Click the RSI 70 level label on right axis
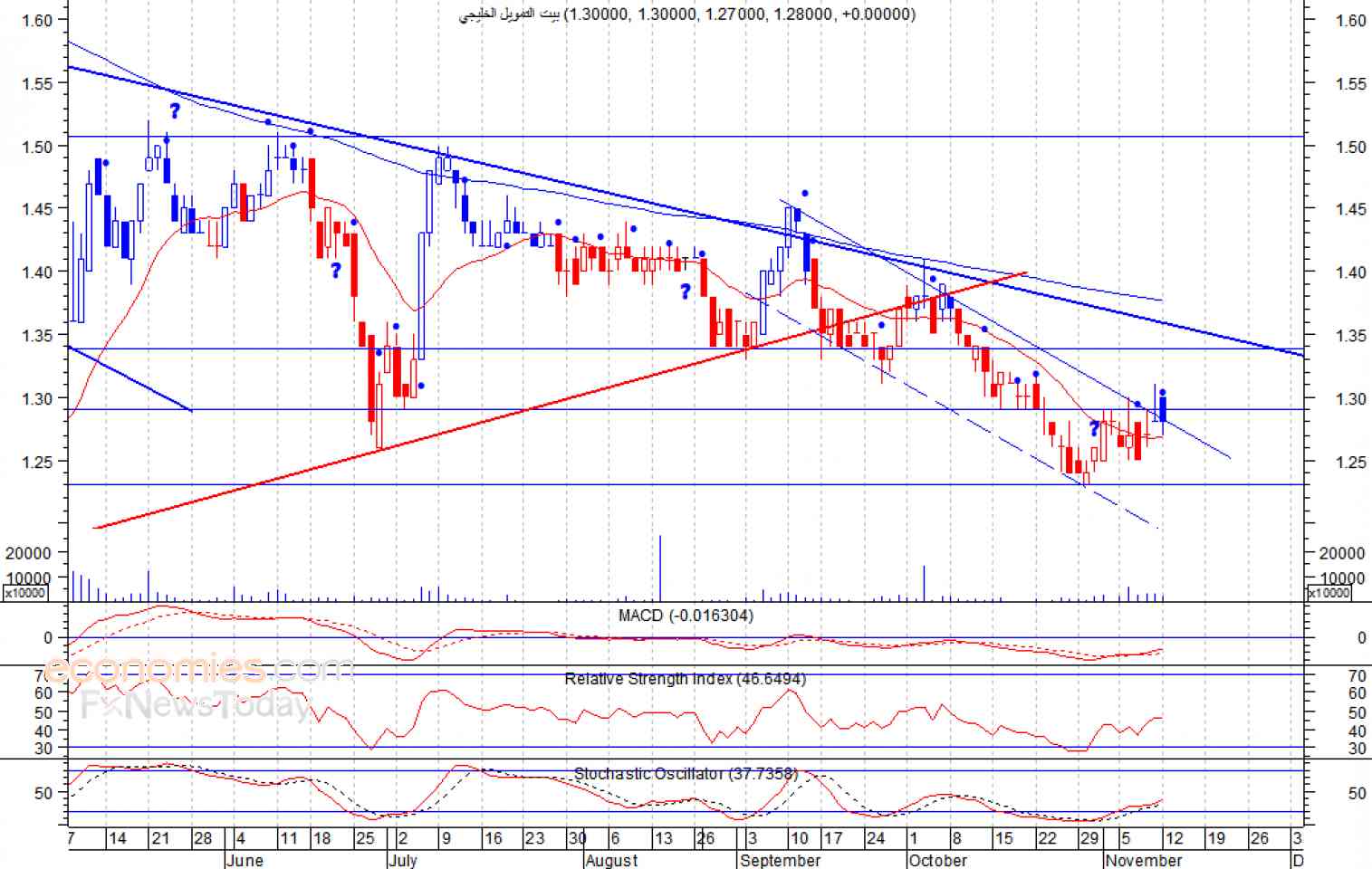Viewport: 1372px width, 869px height. coord(1357,675)
